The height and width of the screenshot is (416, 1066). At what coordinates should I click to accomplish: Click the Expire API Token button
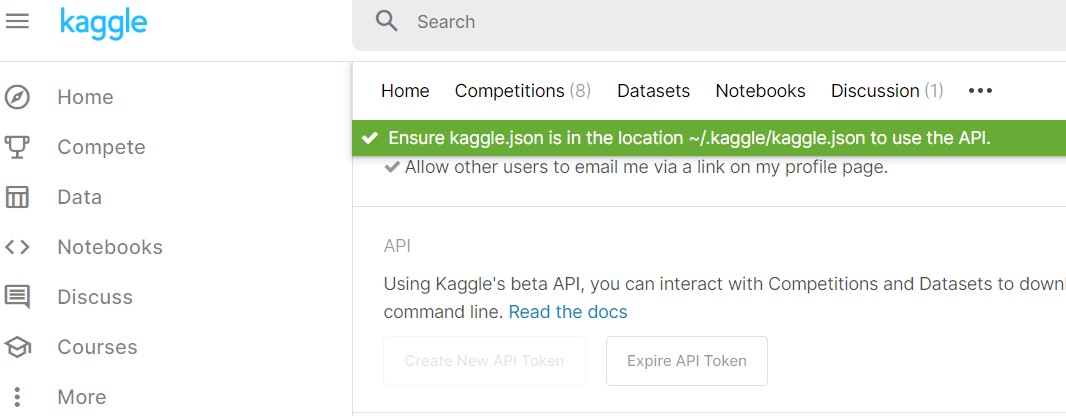point(686,361)
